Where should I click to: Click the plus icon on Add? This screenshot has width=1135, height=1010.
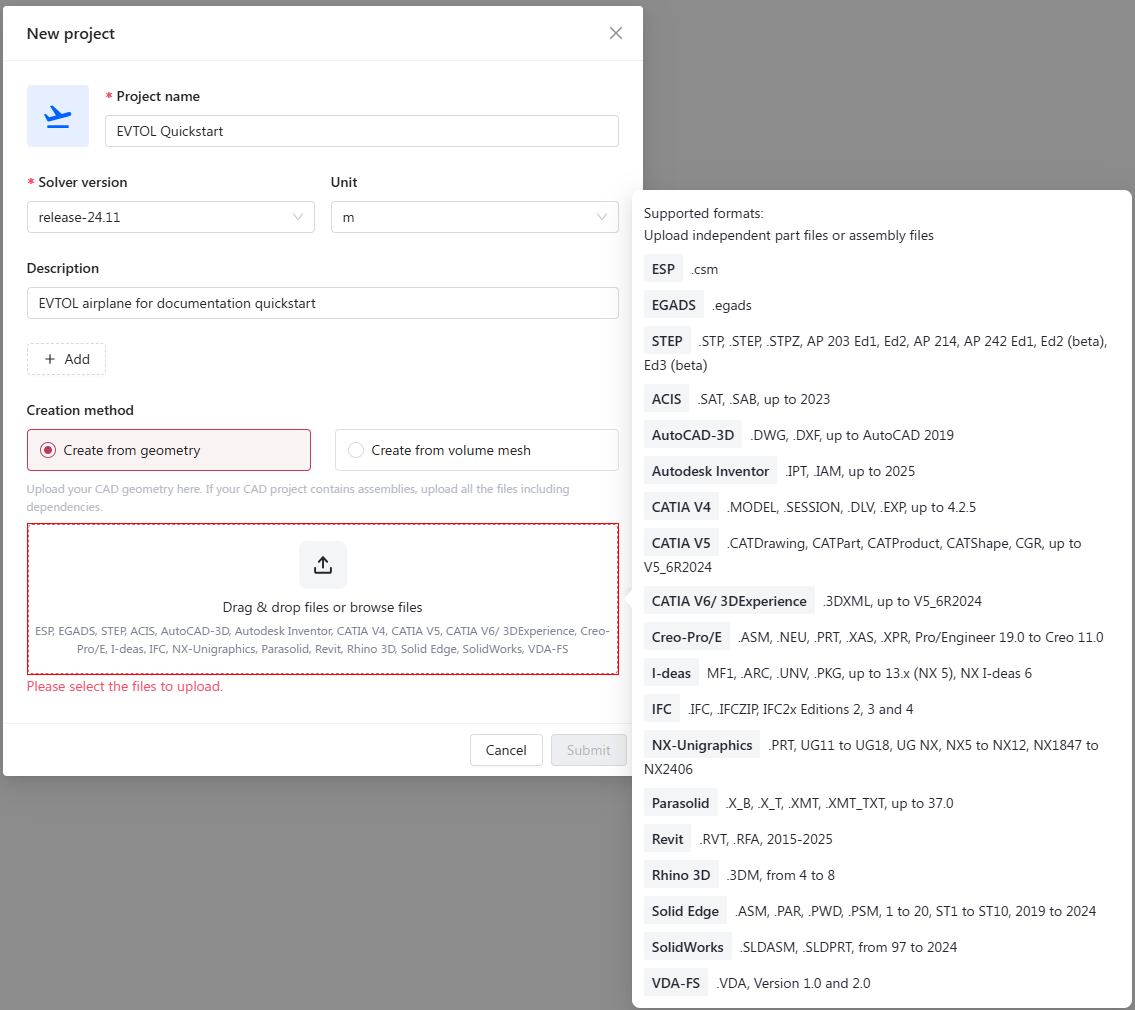tap(50, 359)
